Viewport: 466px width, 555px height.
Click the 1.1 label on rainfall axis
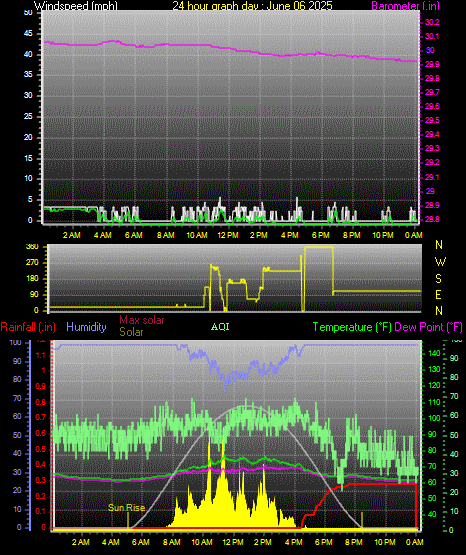tap(41, 355)
